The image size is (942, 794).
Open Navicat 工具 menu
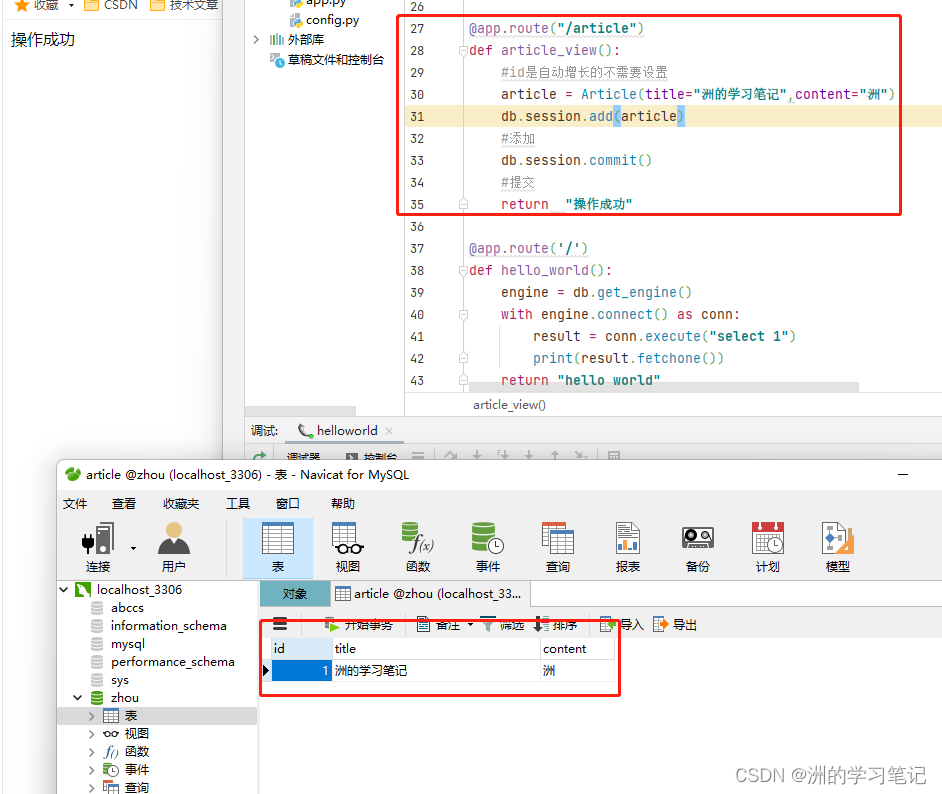pos(238,503)
